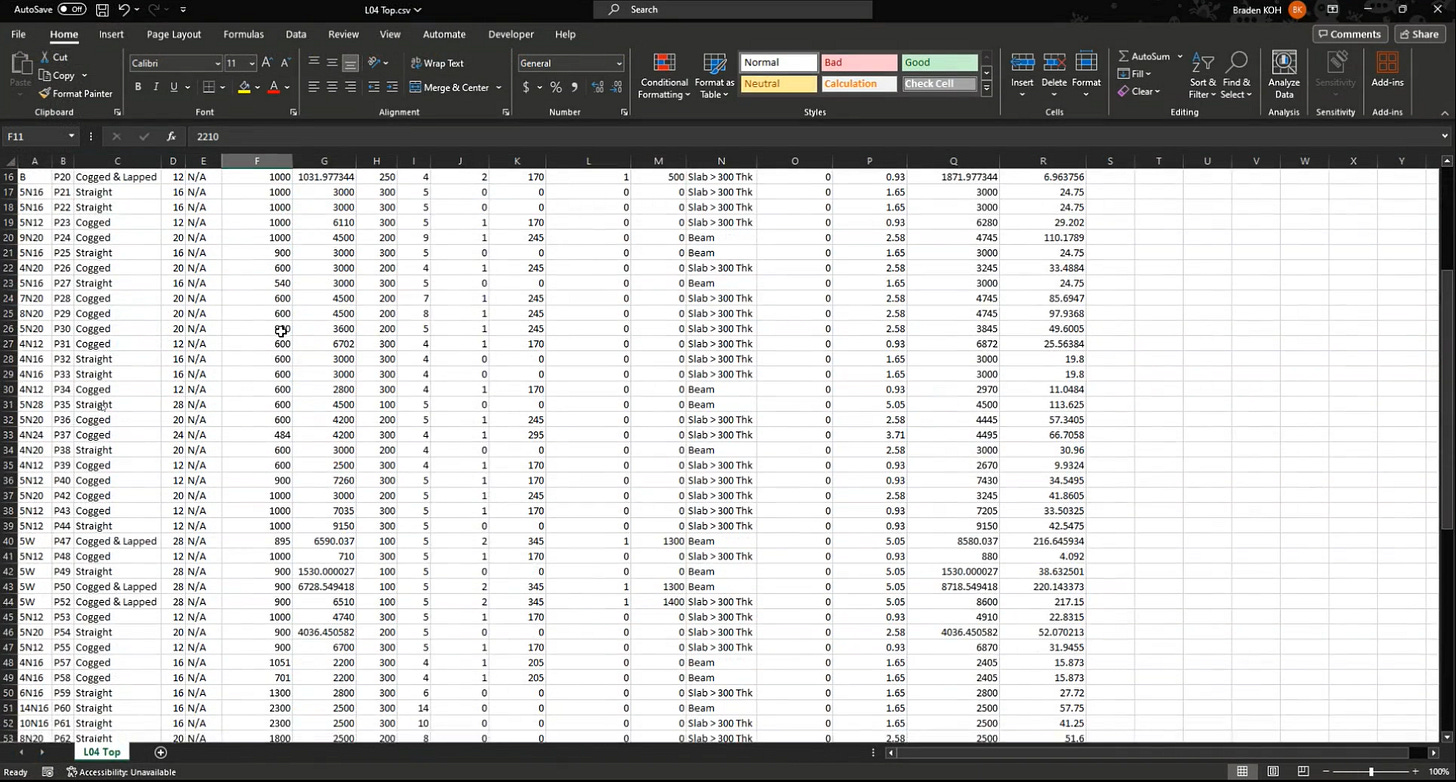Click the Undo arrow icon
The image size is (1456, 782).
pyautogui.click(x=124, y=10)
